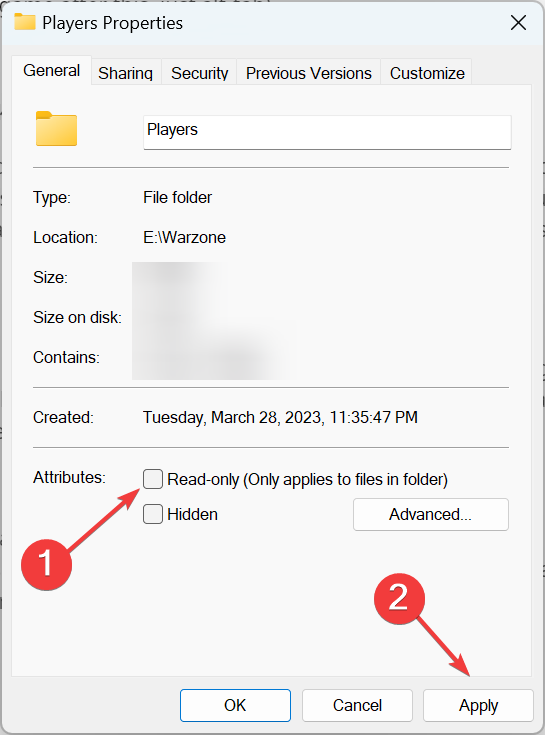This screenshot has width=545, height=735.
Task: Click Cancel to discard changes
Action: point(357,705)
